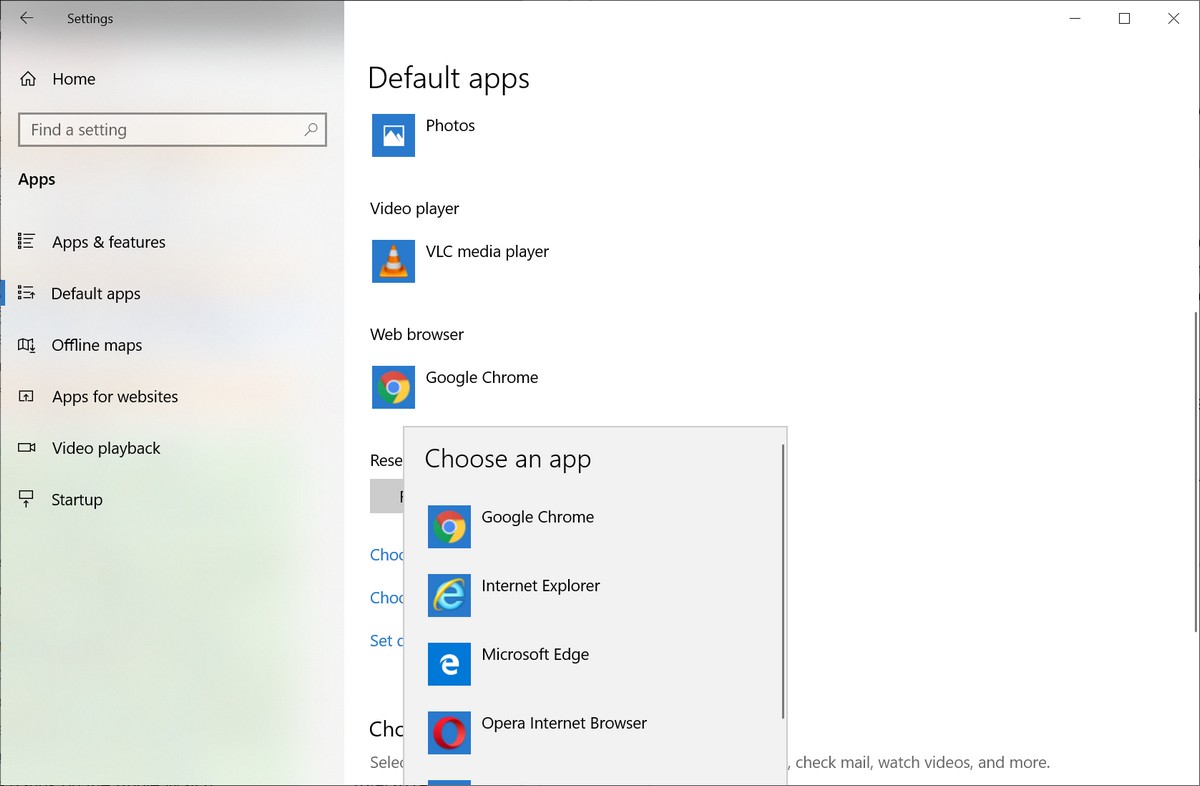
Task: Click the Default apps page scrollbar
Action: [x=1196, y=470]
